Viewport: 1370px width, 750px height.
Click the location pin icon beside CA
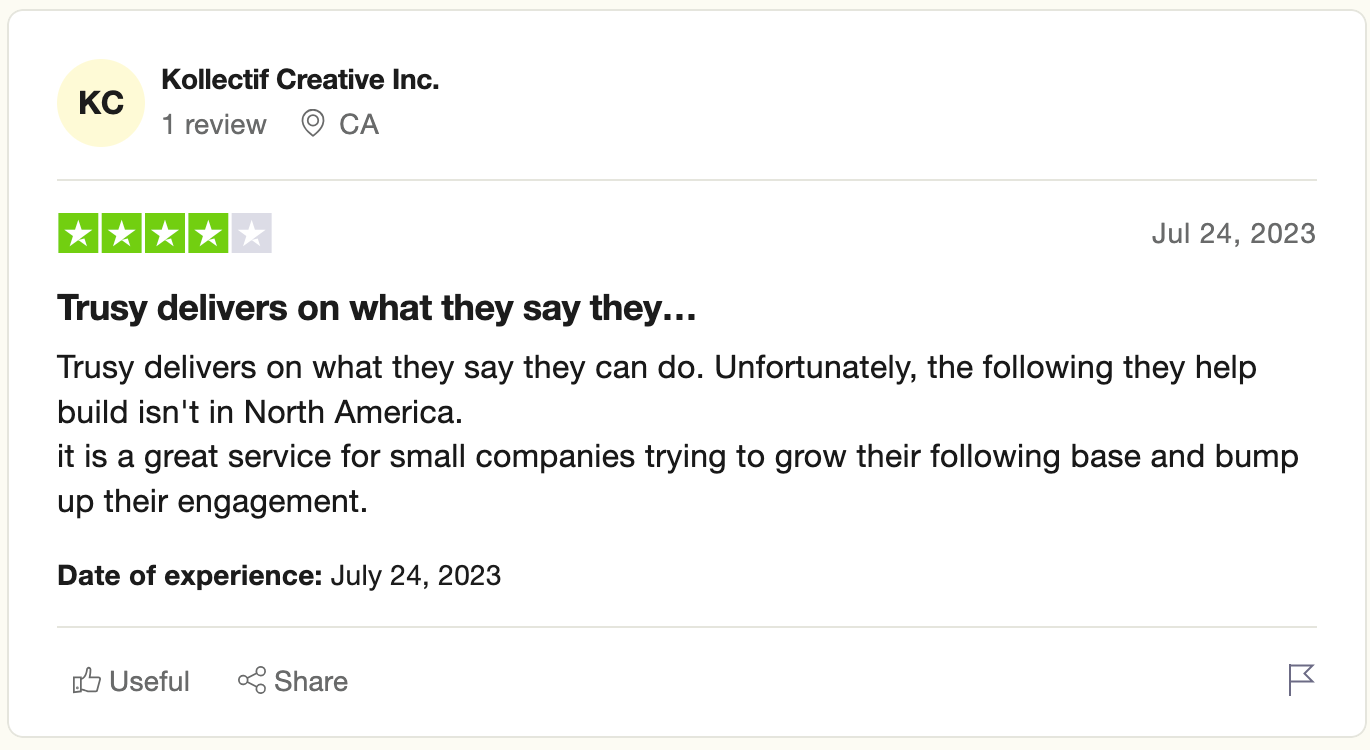click(x=313, y=124)
